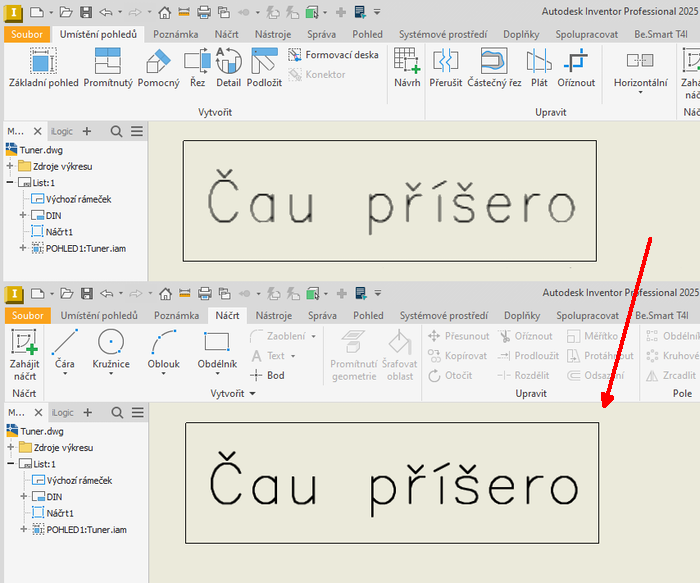Choose the Pomocný view tool
This screenshot has height=583, width=700.
[159, 68]
